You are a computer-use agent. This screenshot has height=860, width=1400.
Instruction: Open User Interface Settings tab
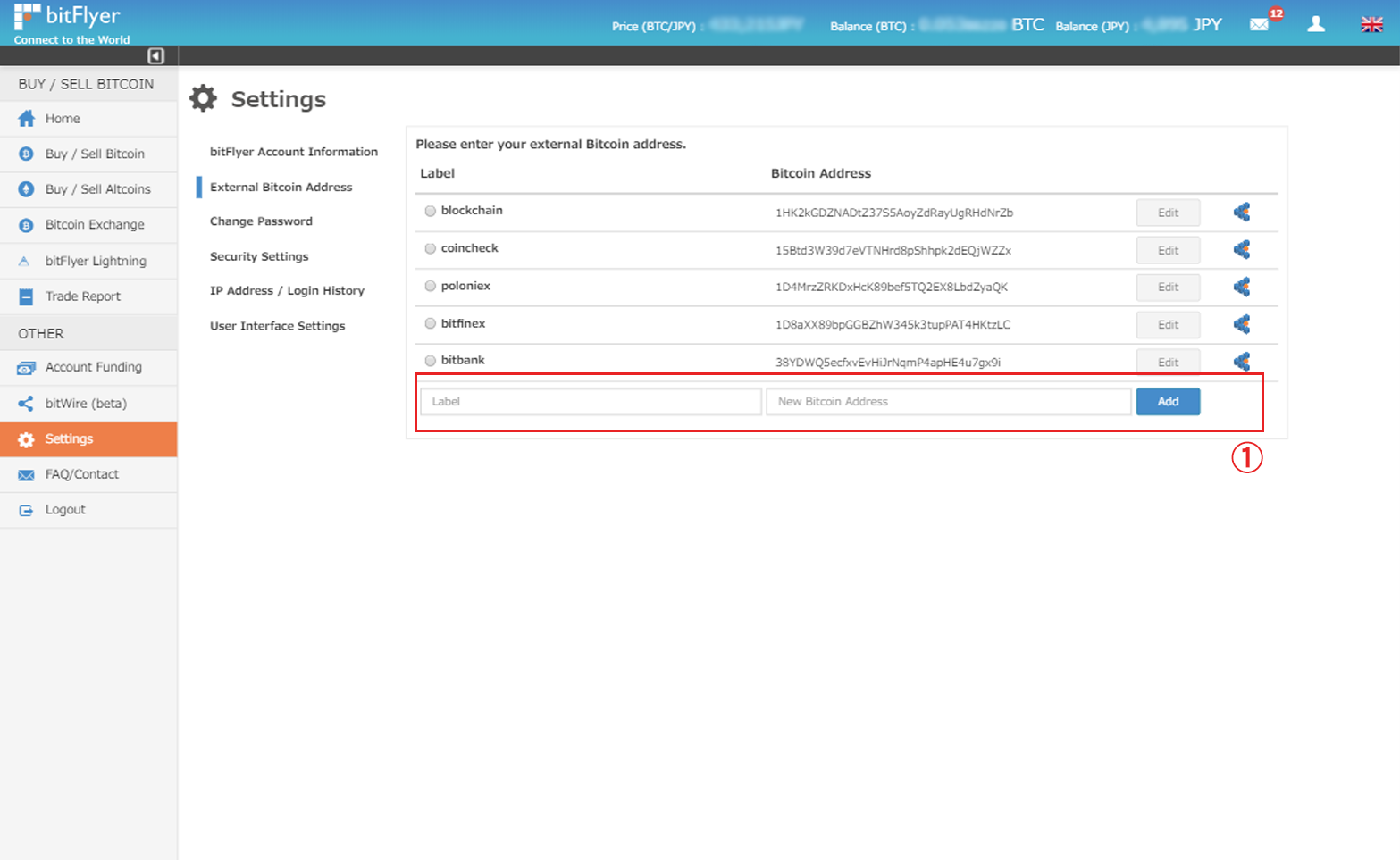[x=277, y=326]
